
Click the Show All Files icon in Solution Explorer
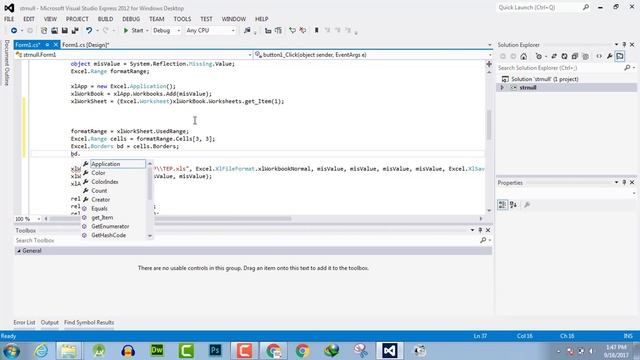point(585,56)
